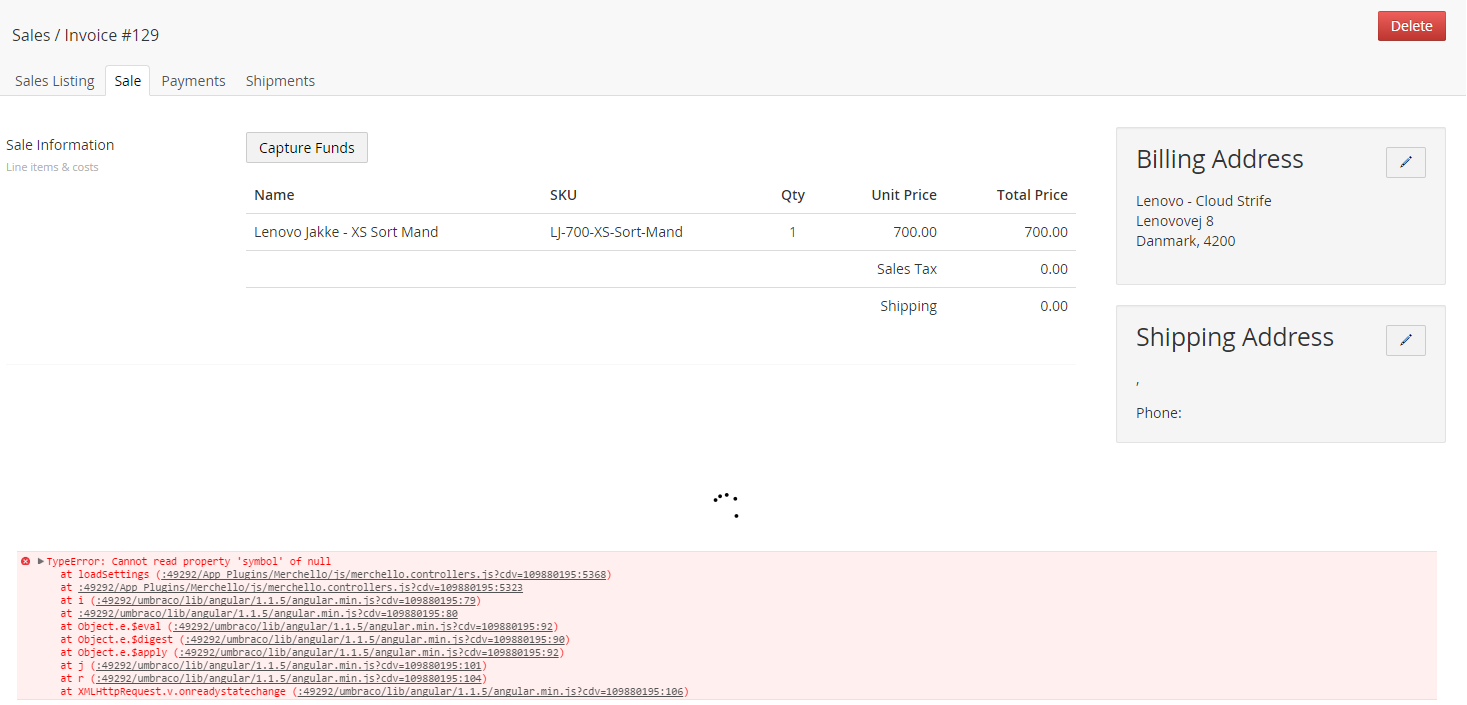Switch to the Sales Listing tab
1467x705 pixels.
click(55, 81)
